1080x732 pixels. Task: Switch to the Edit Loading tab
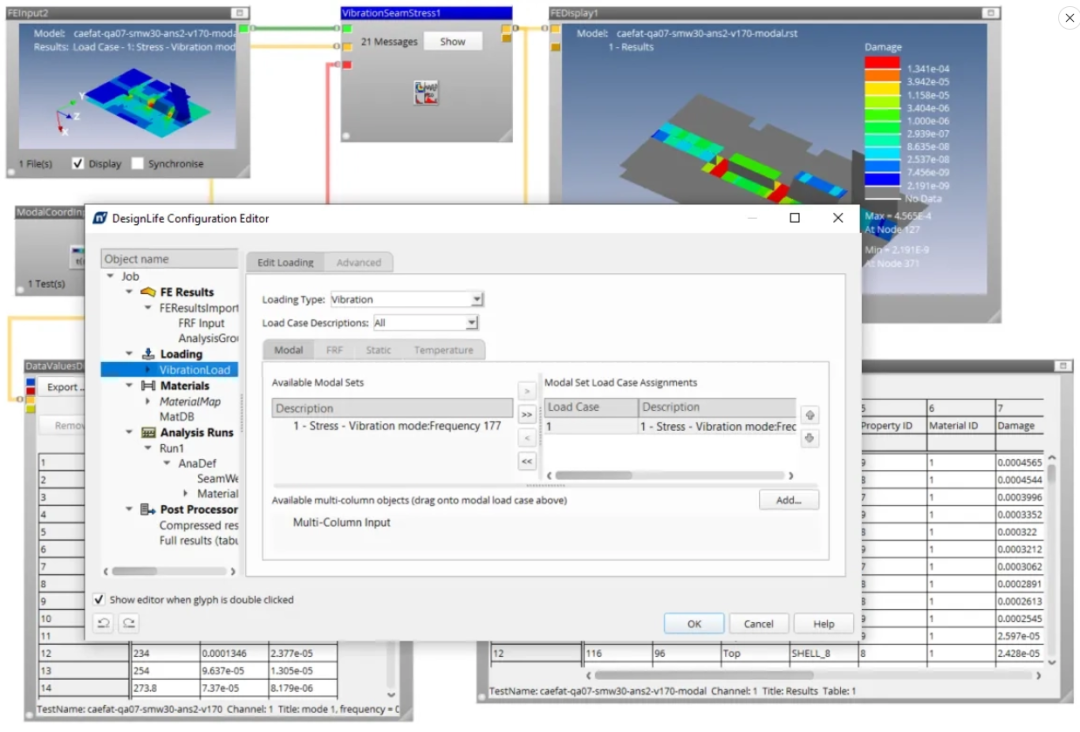[x=285, y=262]
